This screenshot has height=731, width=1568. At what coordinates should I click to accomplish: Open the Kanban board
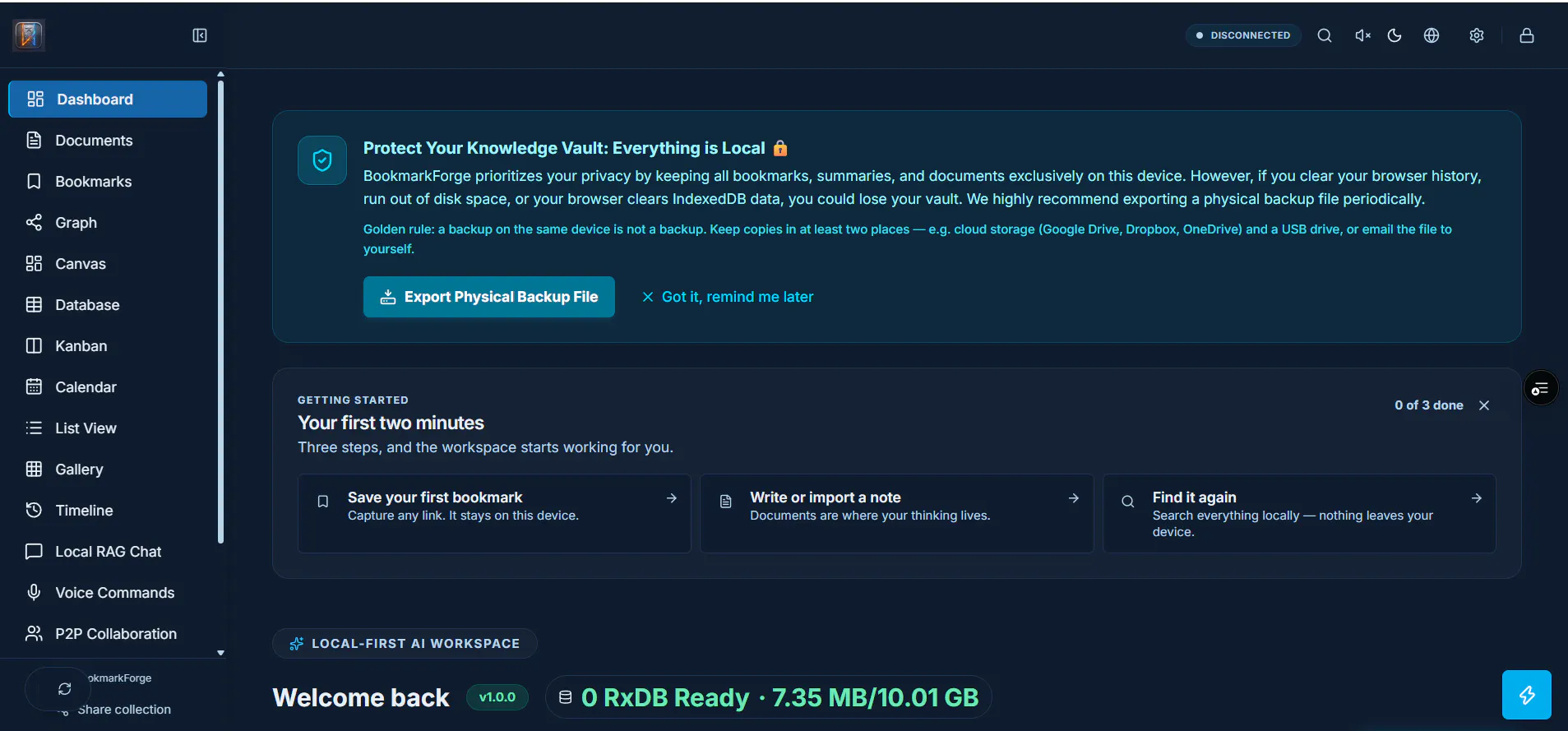click(108, 346)
